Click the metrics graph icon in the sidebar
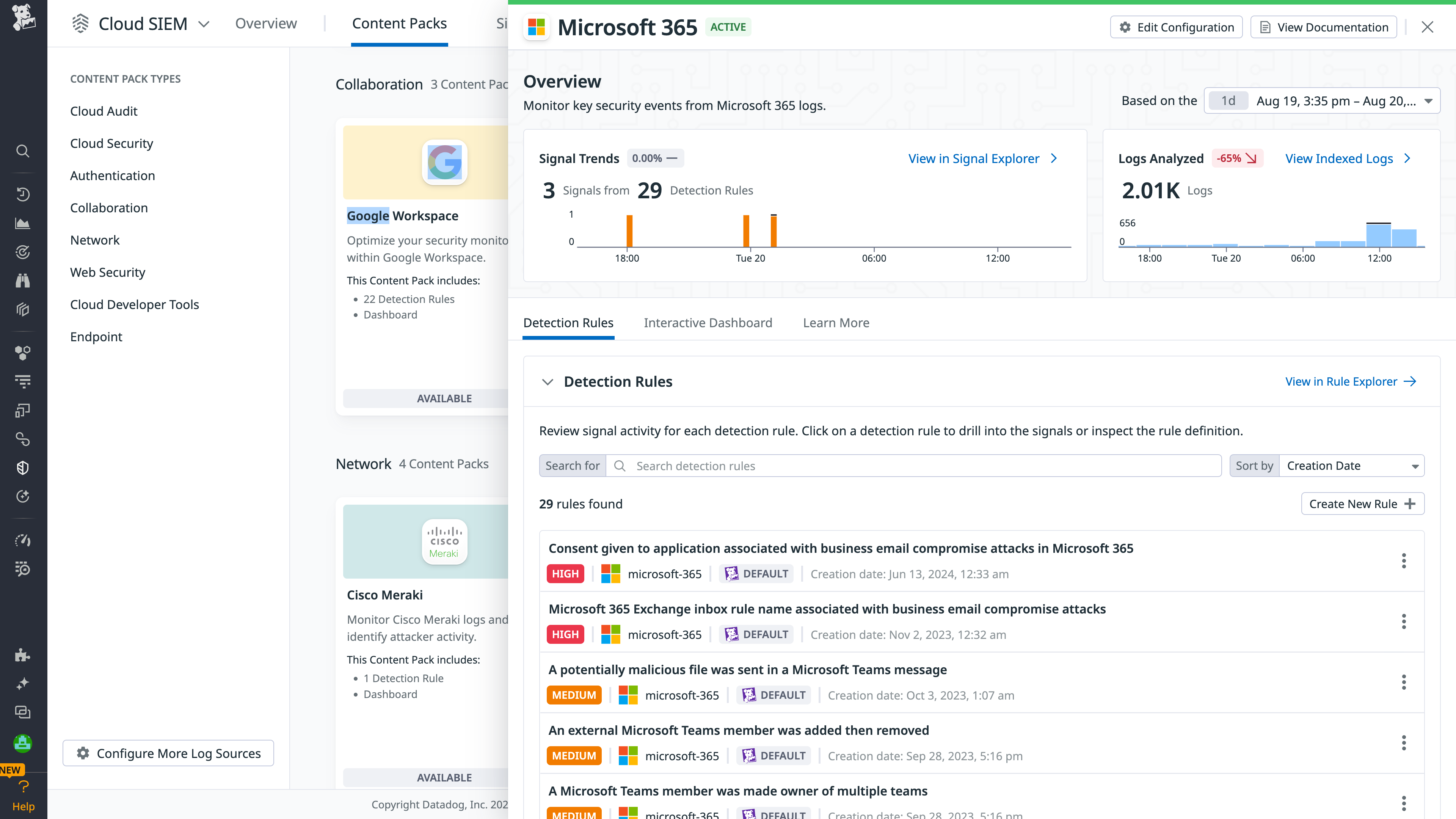The image size is (1456, 819). (x=23, y=223)
